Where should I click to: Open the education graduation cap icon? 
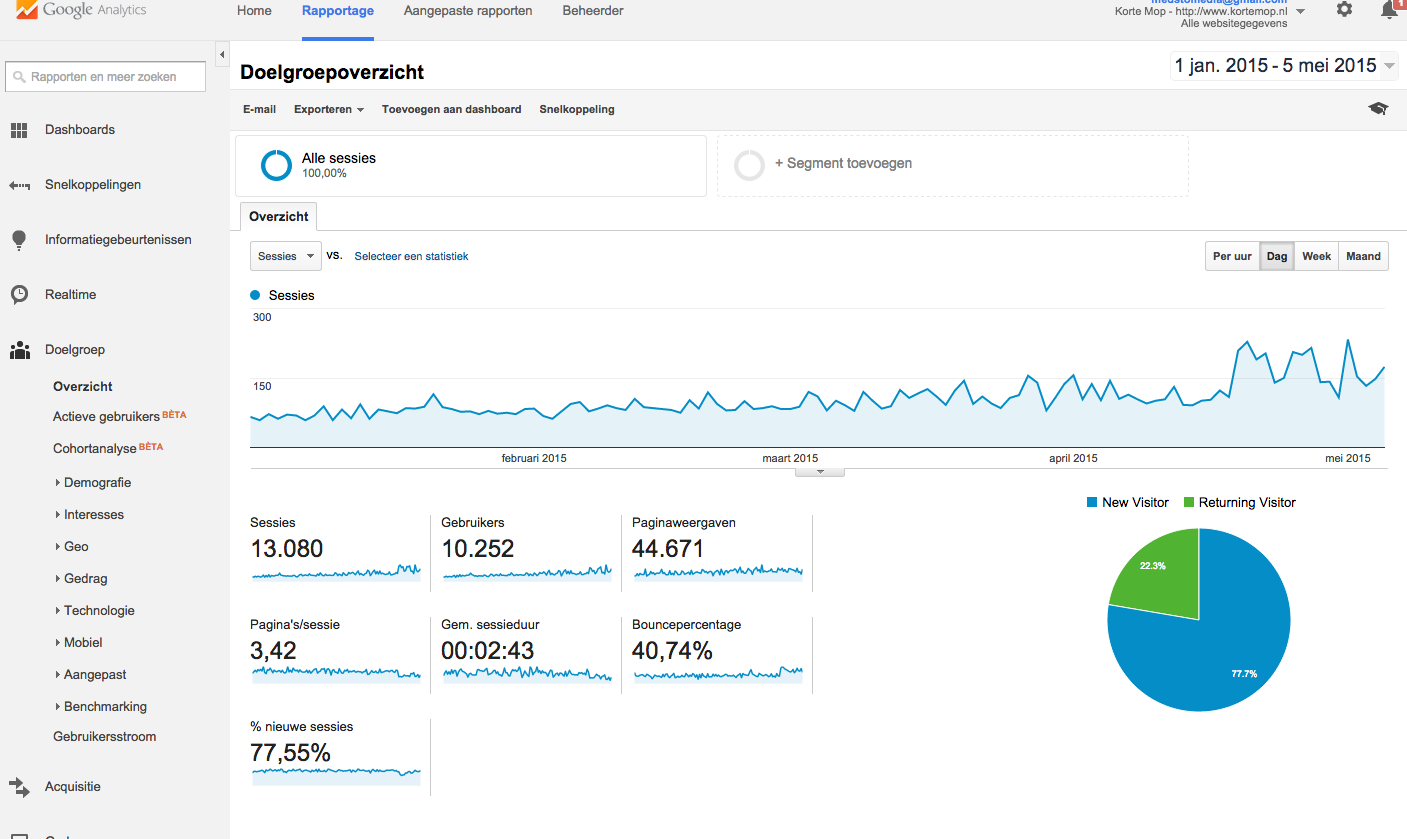pos(1378,109)
